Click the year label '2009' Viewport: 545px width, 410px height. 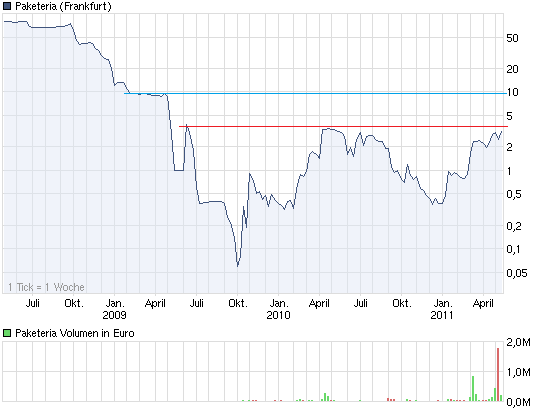pos(114,315)
